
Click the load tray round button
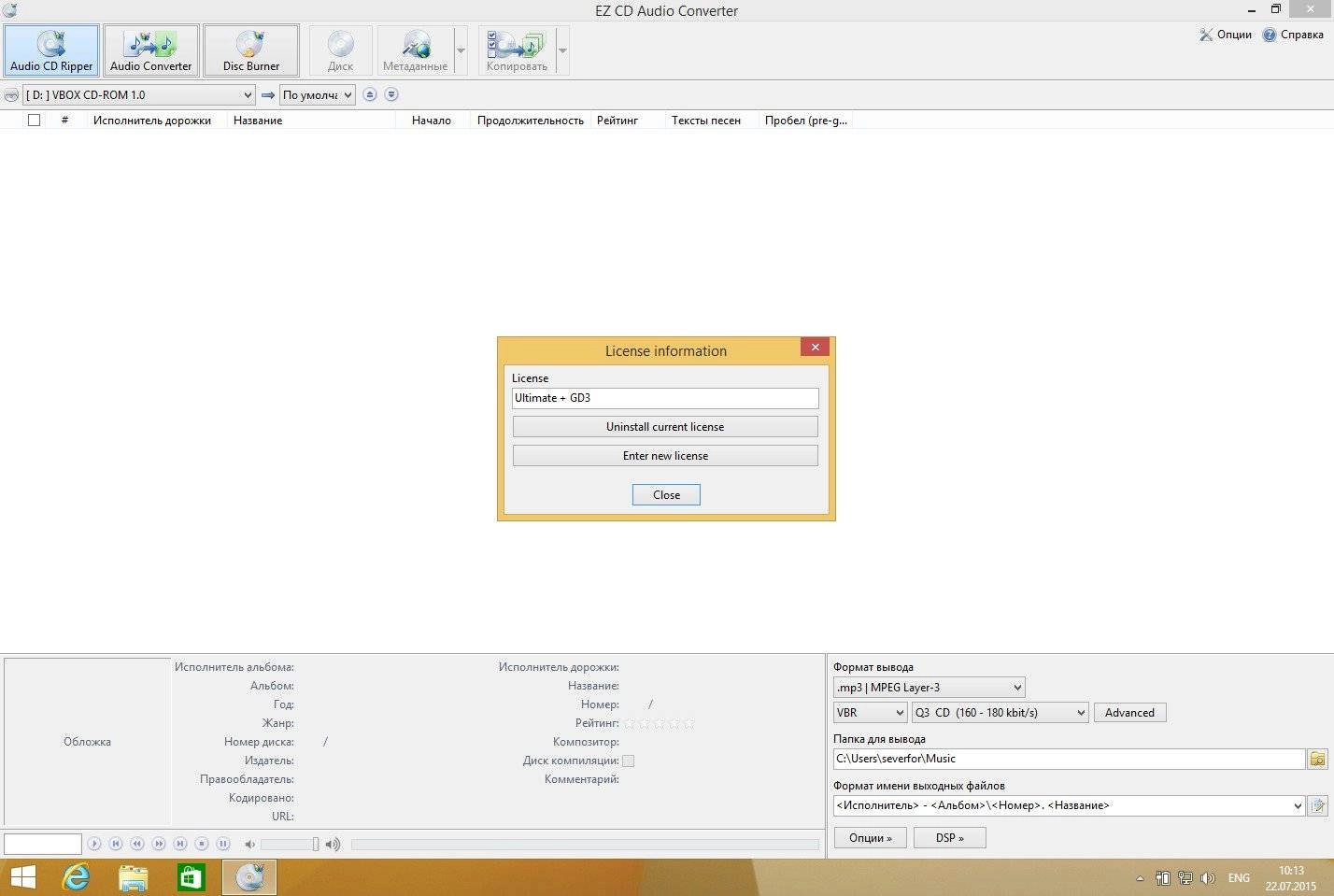click(391, 94)
